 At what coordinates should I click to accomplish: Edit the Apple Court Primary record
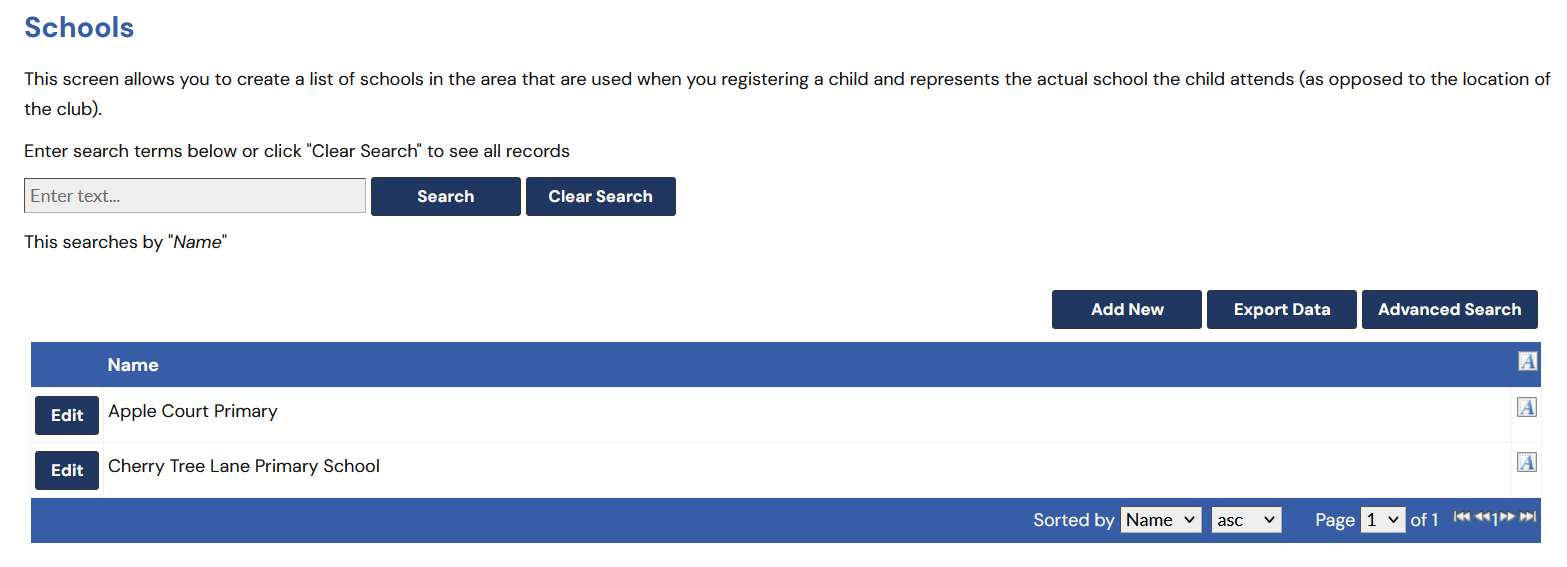coord(67,416)
